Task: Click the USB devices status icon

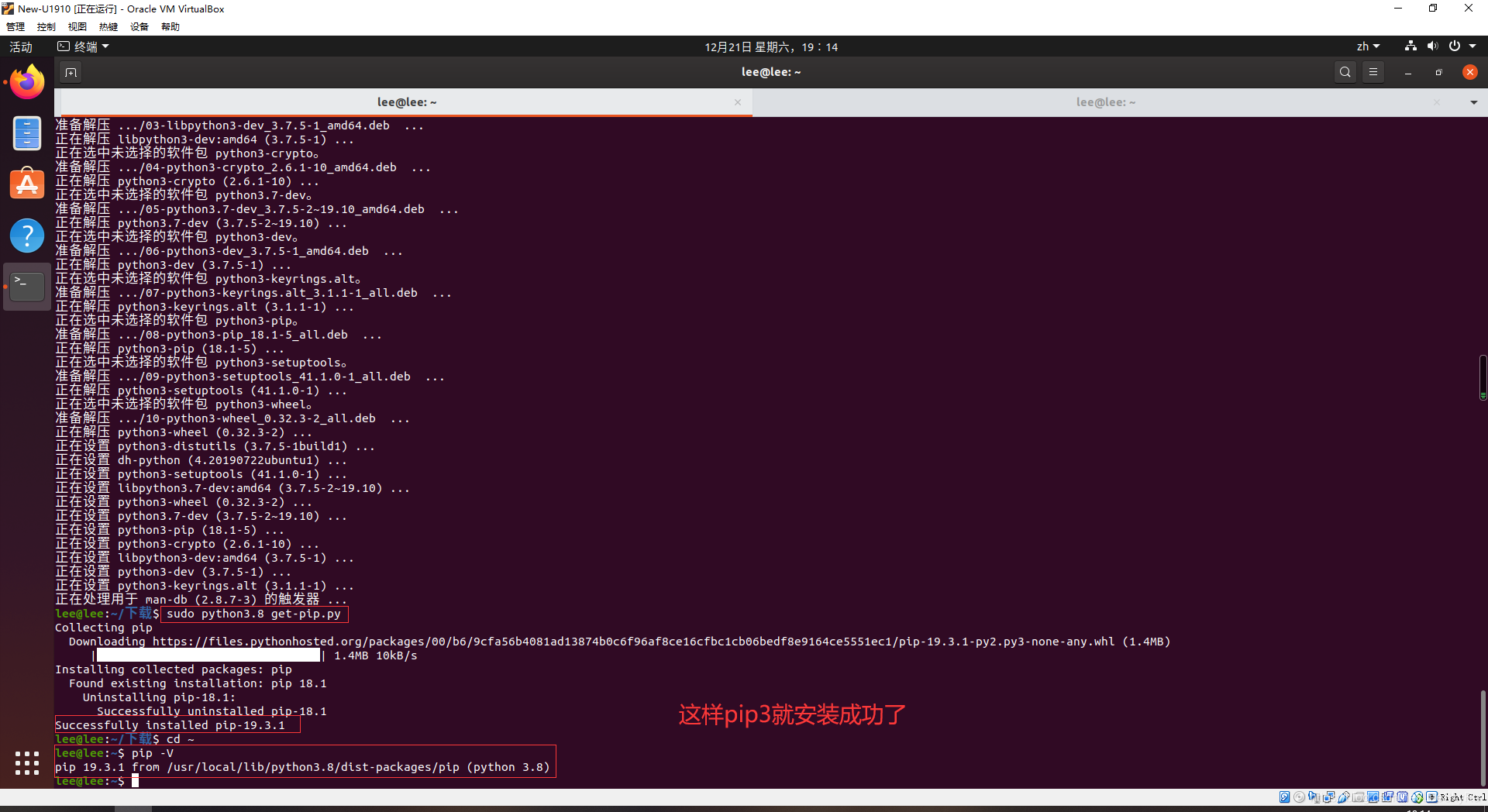Action: click(x=1343, y=797)
